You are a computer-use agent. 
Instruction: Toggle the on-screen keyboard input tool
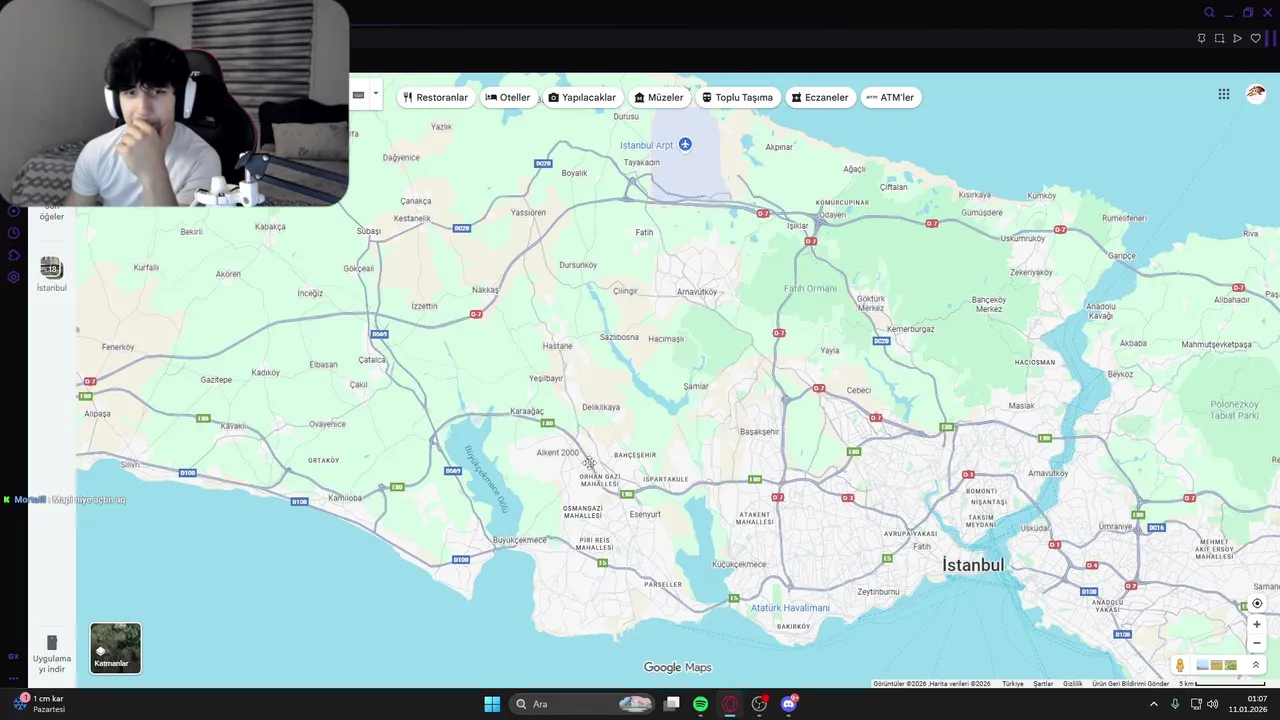click(359, 95)
